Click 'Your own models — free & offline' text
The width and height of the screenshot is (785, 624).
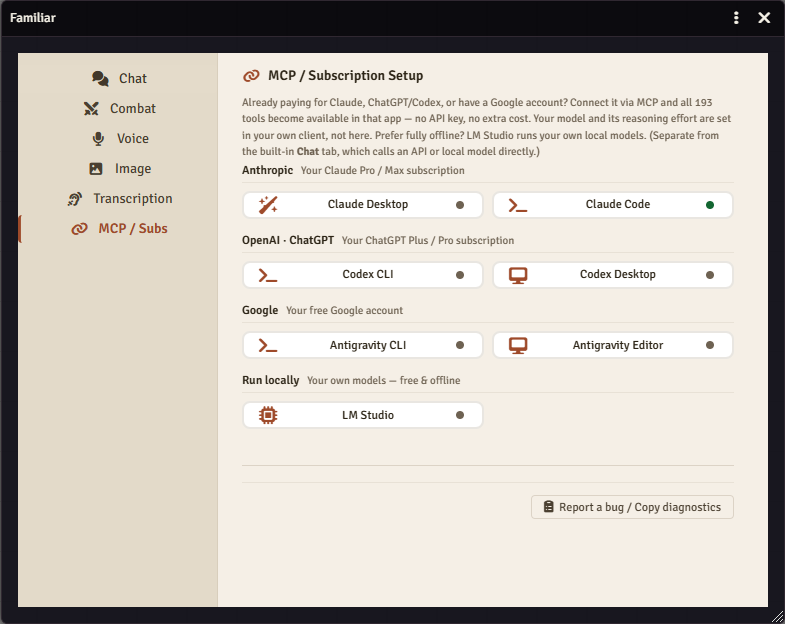[x=383, y=381]
